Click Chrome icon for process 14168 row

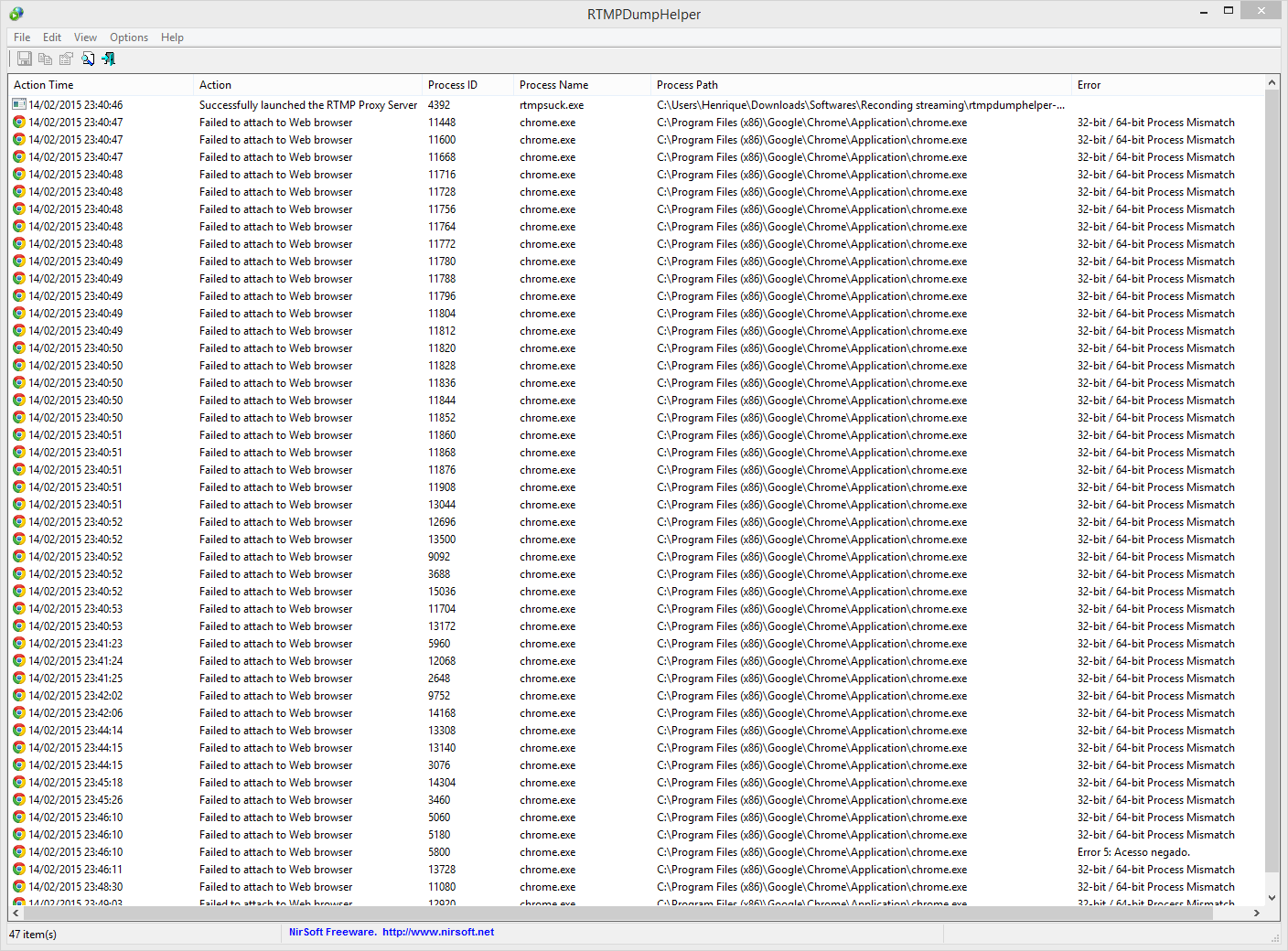[x=19, y=713]
